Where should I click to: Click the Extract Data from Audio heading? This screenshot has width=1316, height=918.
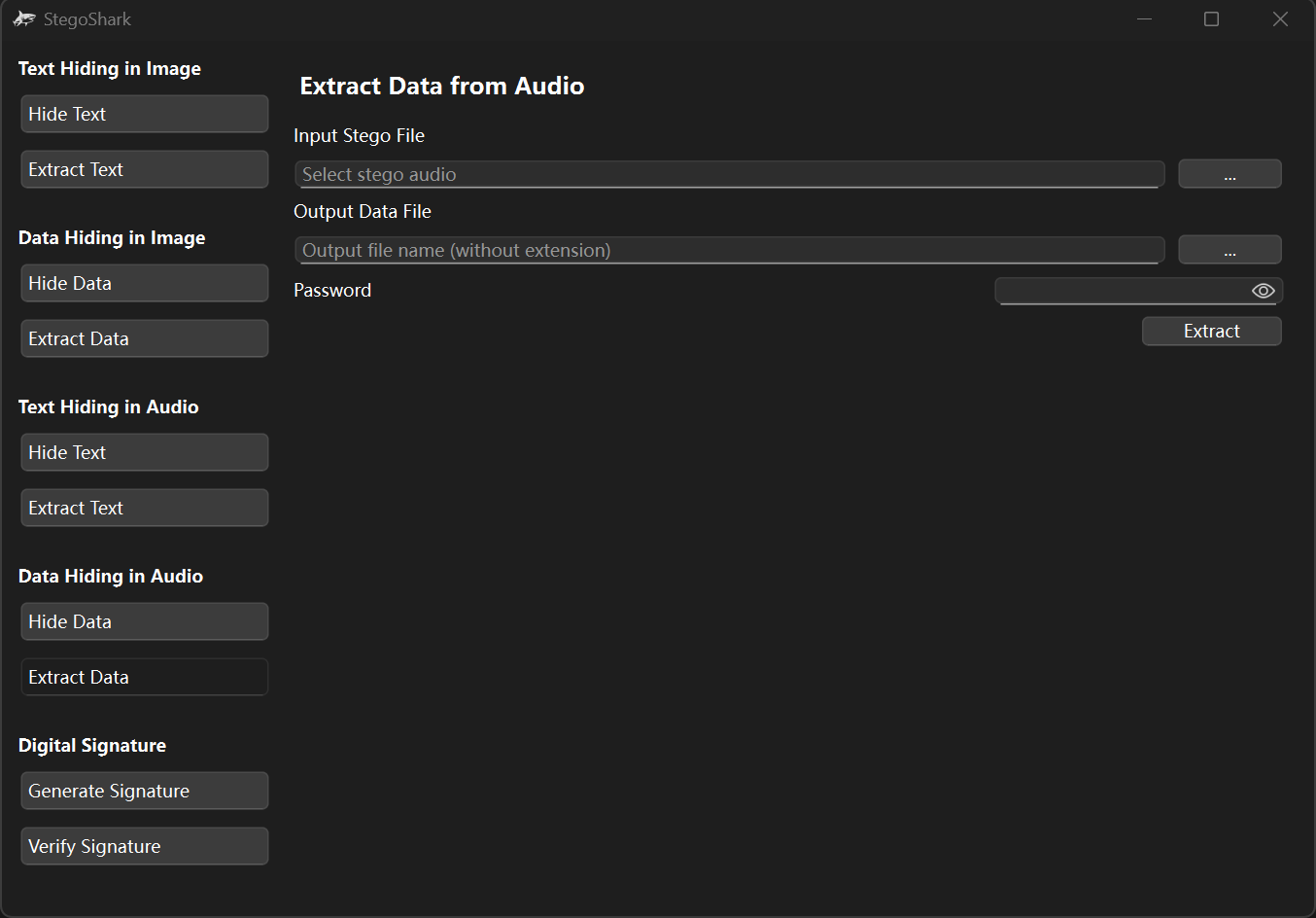coord(442,86)
